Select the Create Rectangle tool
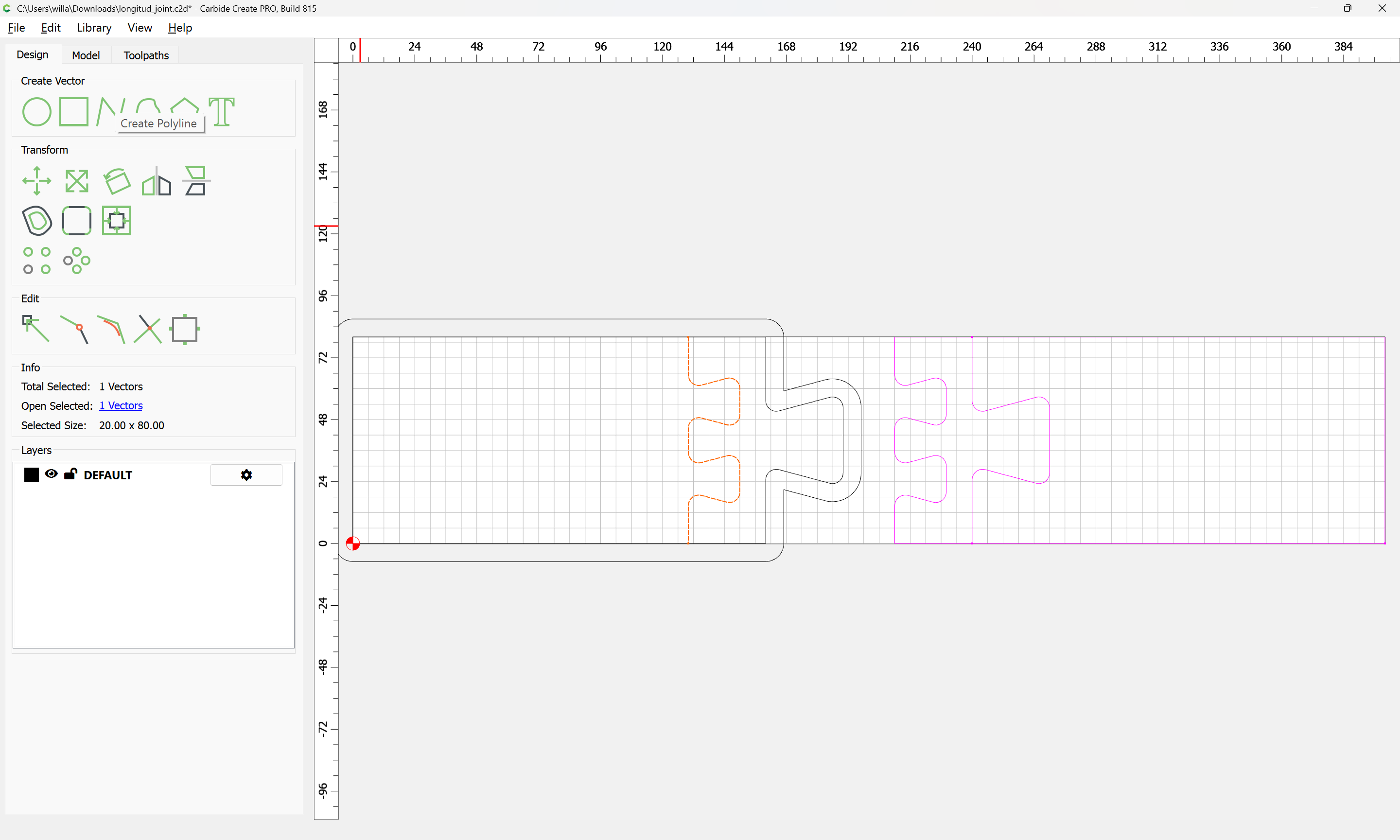This screenshot has width=1400, height=840. [x=74, y=111]
